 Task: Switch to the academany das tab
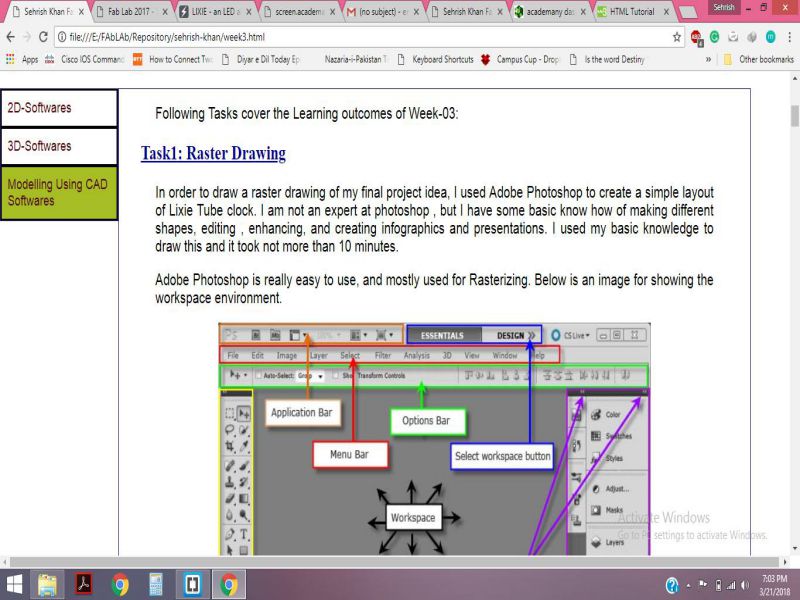[x=549, y=12]
